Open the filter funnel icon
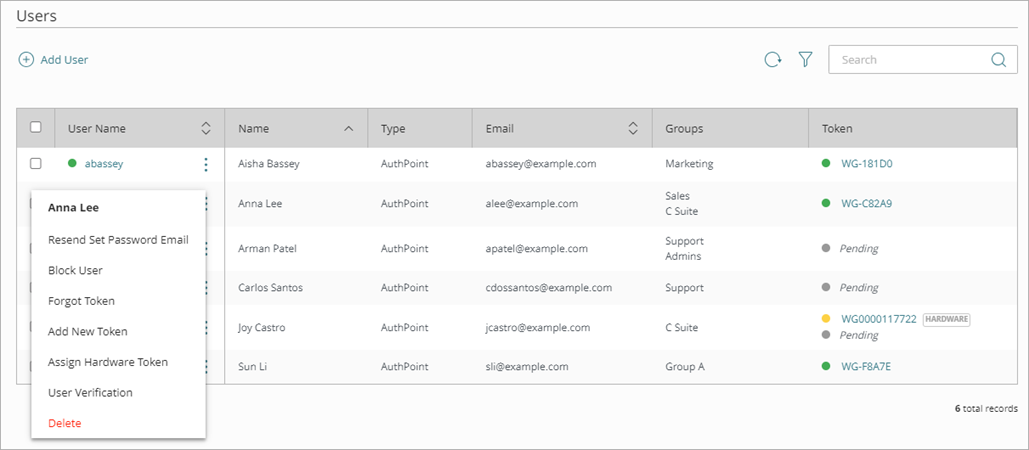1029x450 pixels. [x=805, y=60]
